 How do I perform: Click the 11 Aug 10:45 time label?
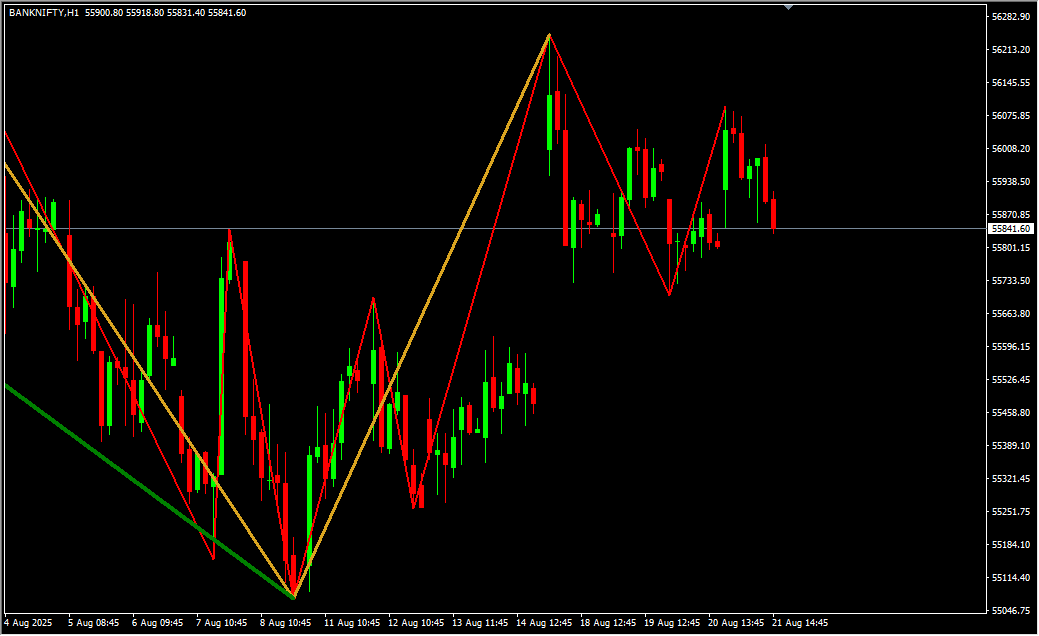point(352,623)
